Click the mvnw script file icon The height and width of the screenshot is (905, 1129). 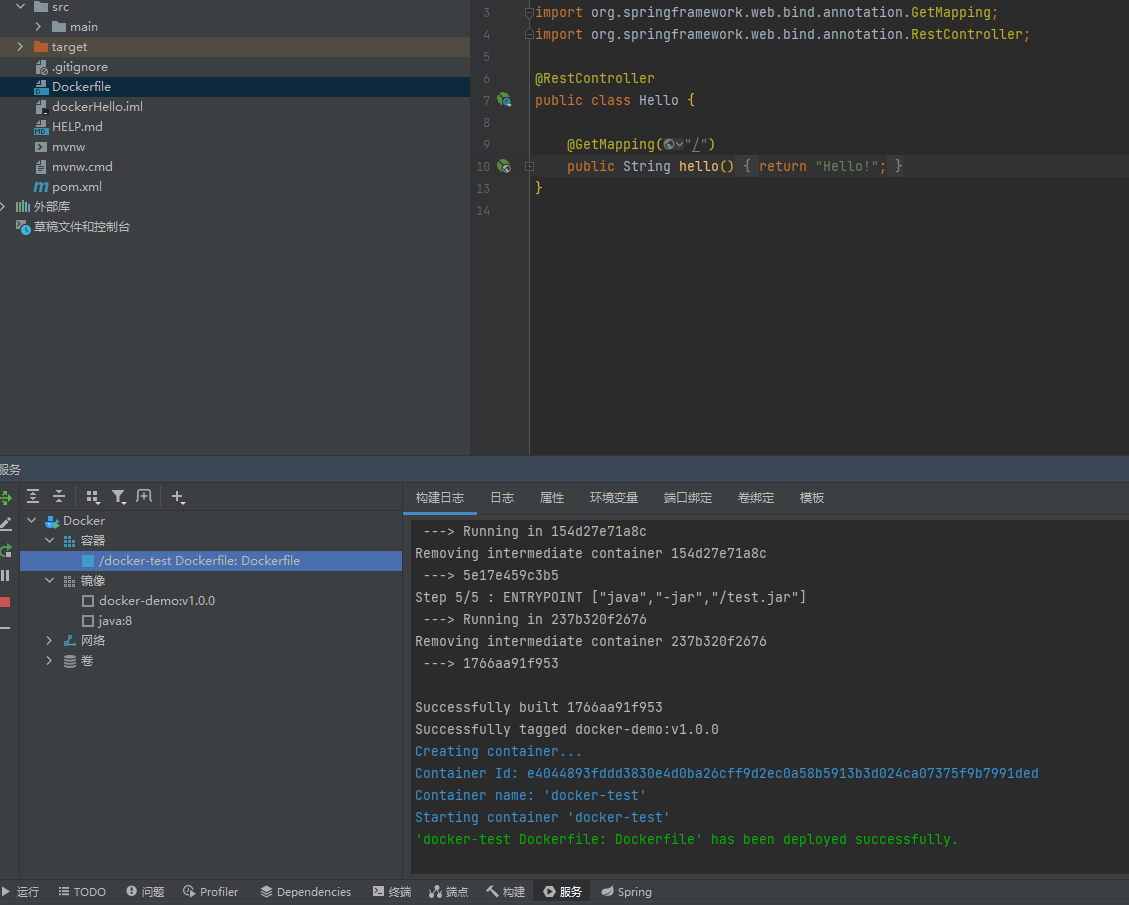pos(41,147)
